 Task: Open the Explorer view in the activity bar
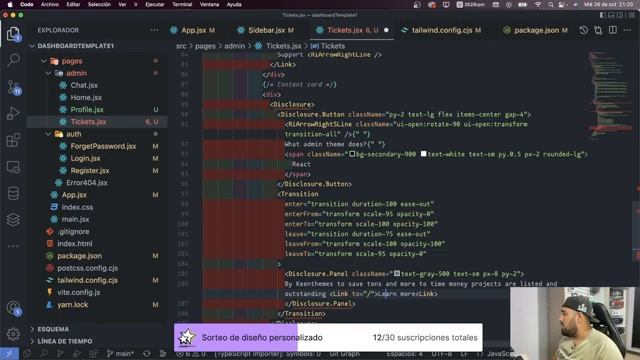point(13,33)
